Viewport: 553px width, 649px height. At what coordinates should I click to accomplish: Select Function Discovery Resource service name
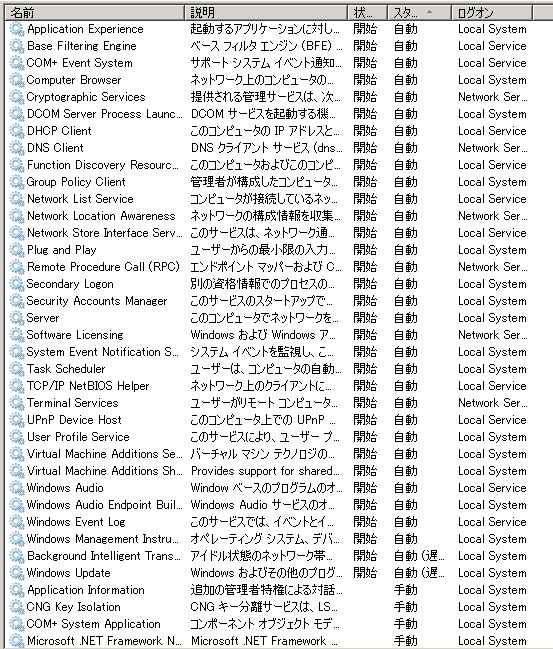(x=103, y=165)
